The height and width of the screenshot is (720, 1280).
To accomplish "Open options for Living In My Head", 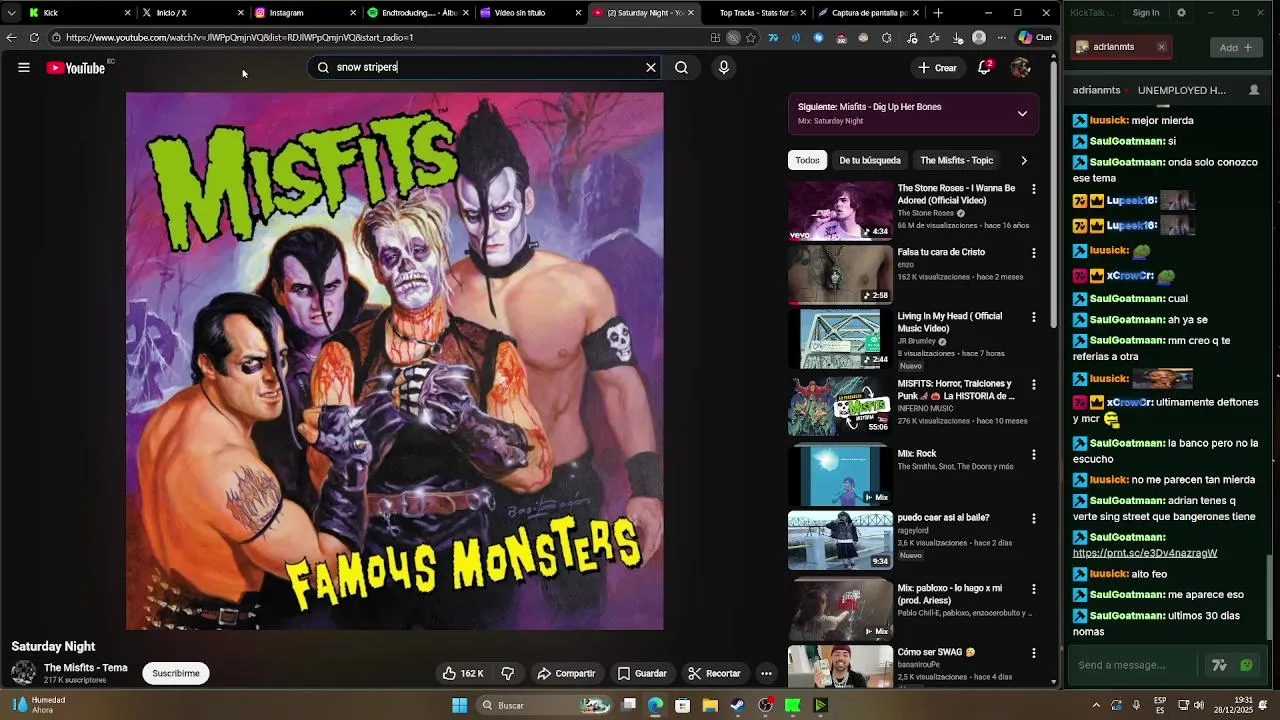I will [1034, 317].
